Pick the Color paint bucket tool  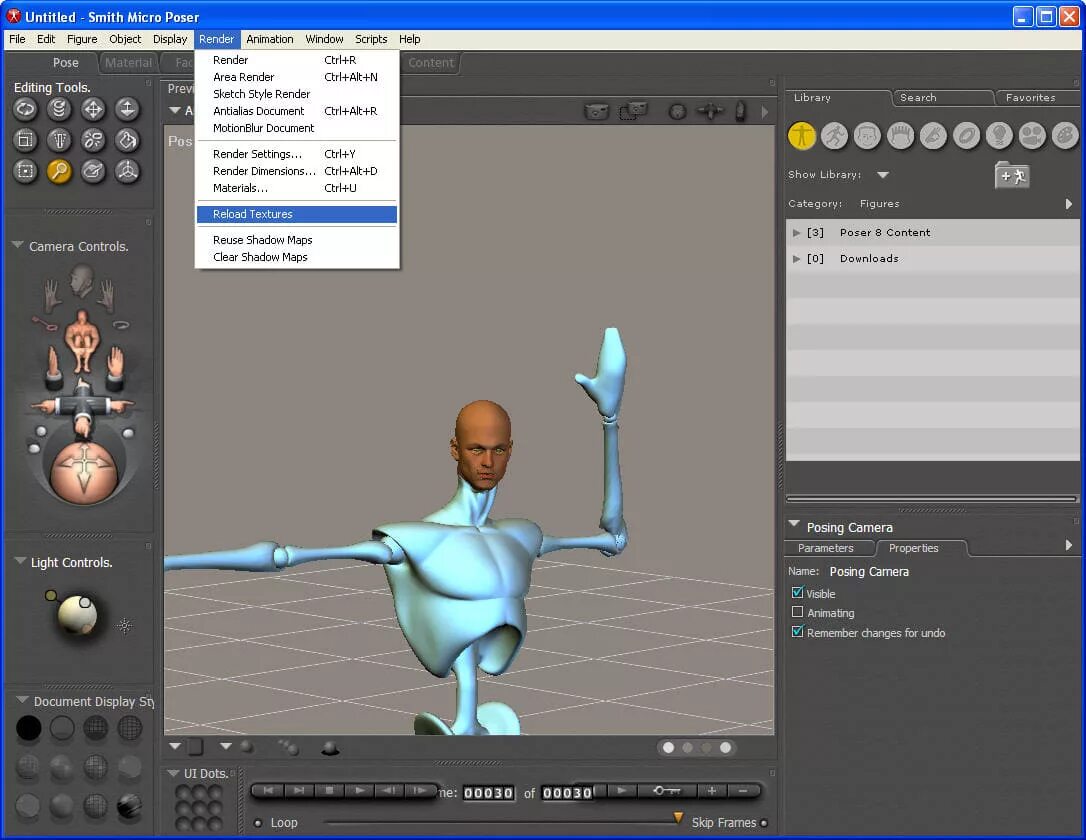[x=127, y=140]
